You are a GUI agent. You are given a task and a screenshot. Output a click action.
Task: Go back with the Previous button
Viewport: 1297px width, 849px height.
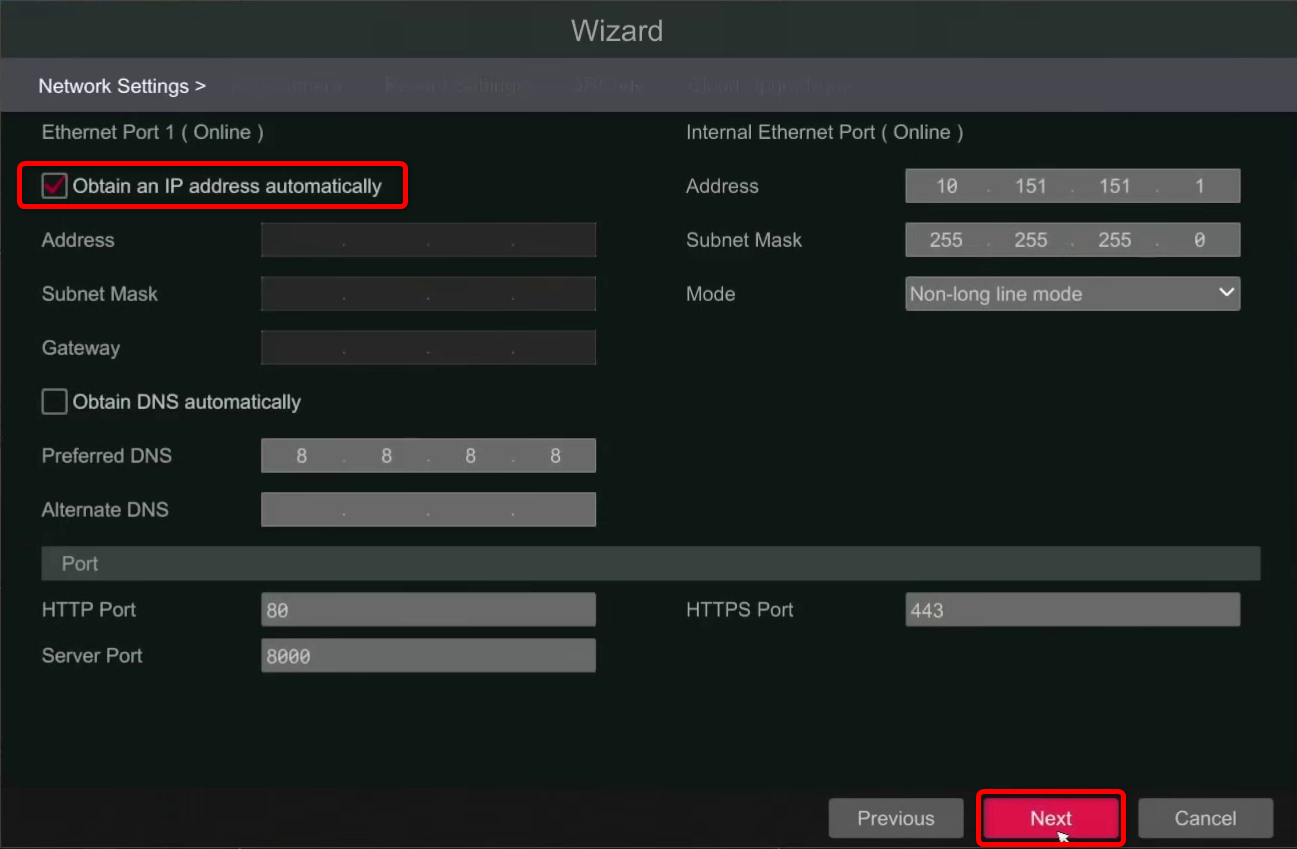895,818
